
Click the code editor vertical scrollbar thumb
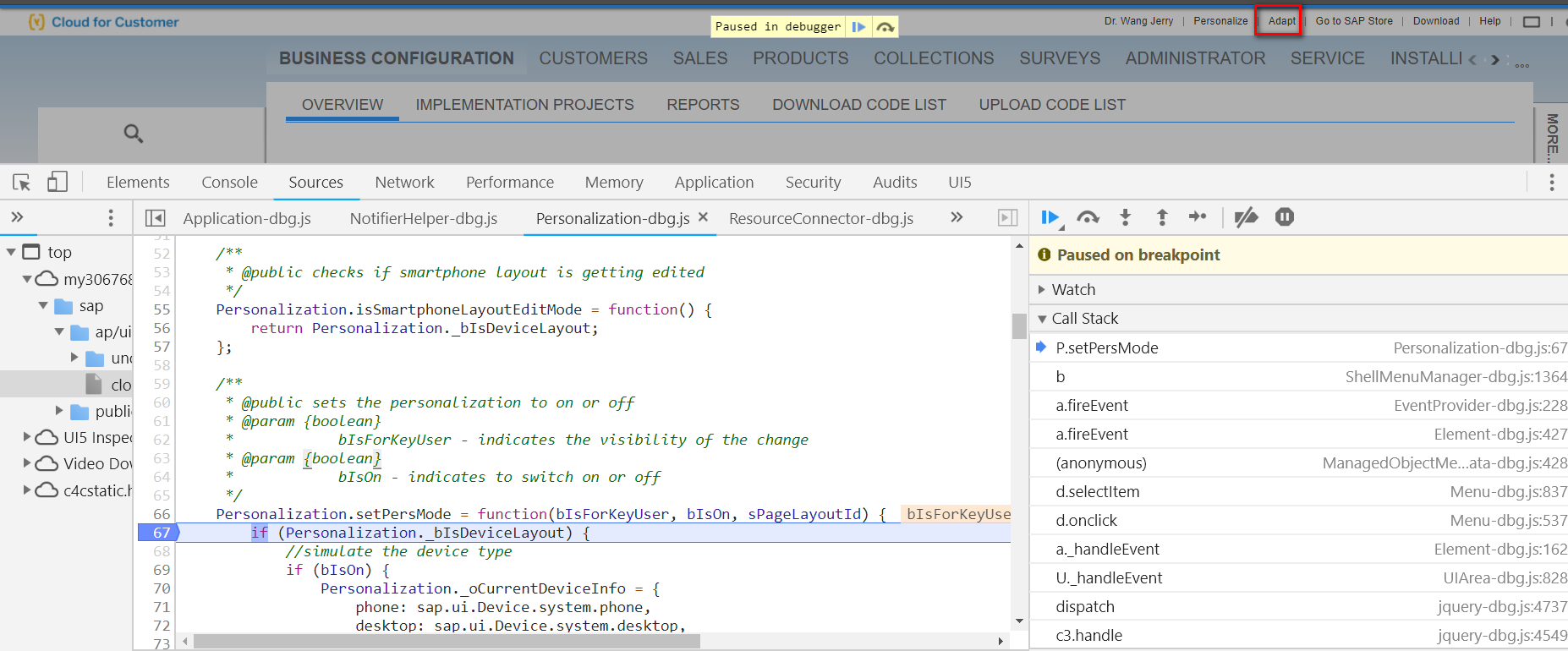[x=1019, y=325]
